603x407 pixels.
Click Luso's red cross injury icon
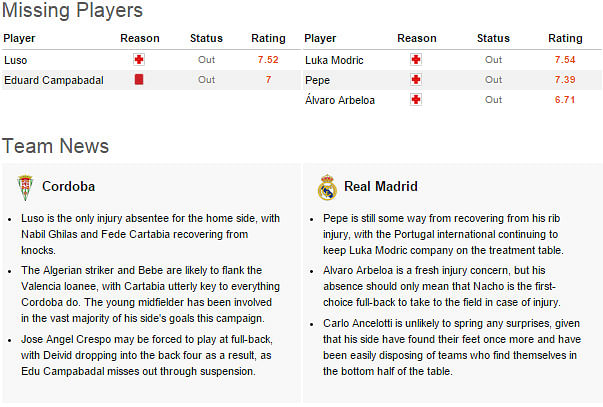point(139,60)
